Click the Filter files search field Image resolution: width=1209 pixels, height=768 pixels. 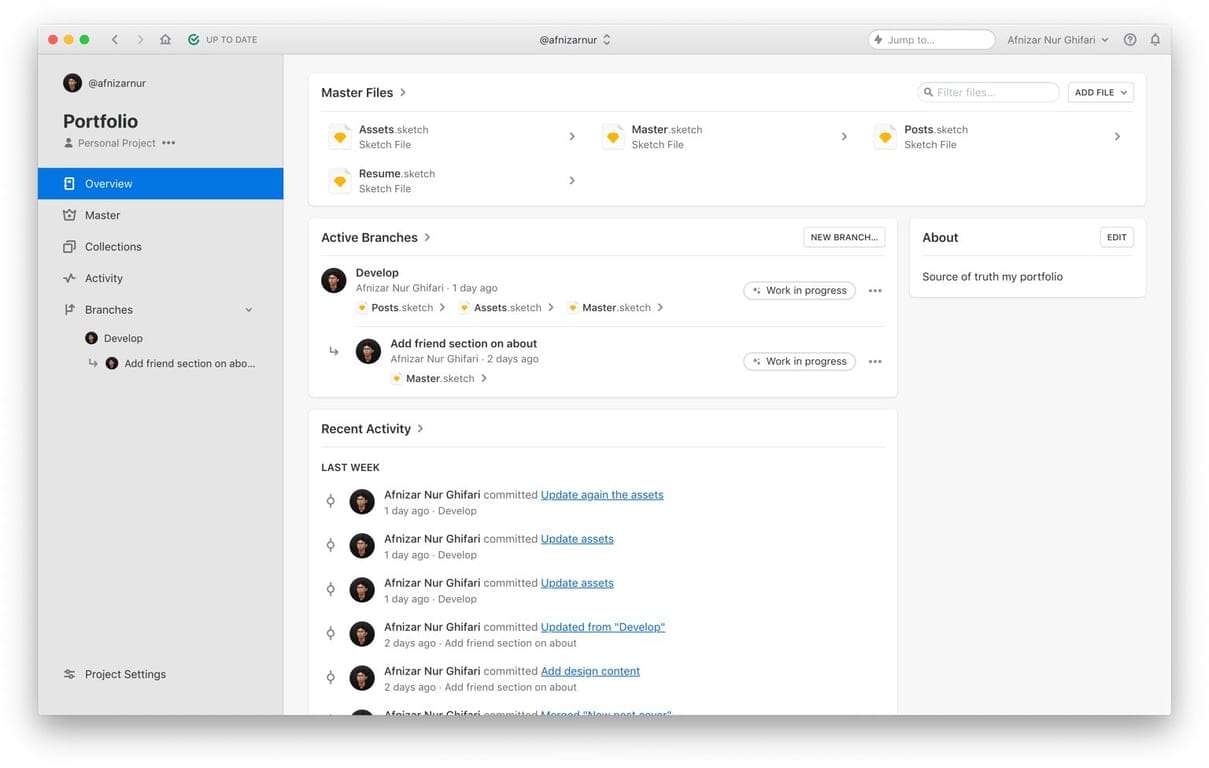pyautogui.click(x=988, y=92)
